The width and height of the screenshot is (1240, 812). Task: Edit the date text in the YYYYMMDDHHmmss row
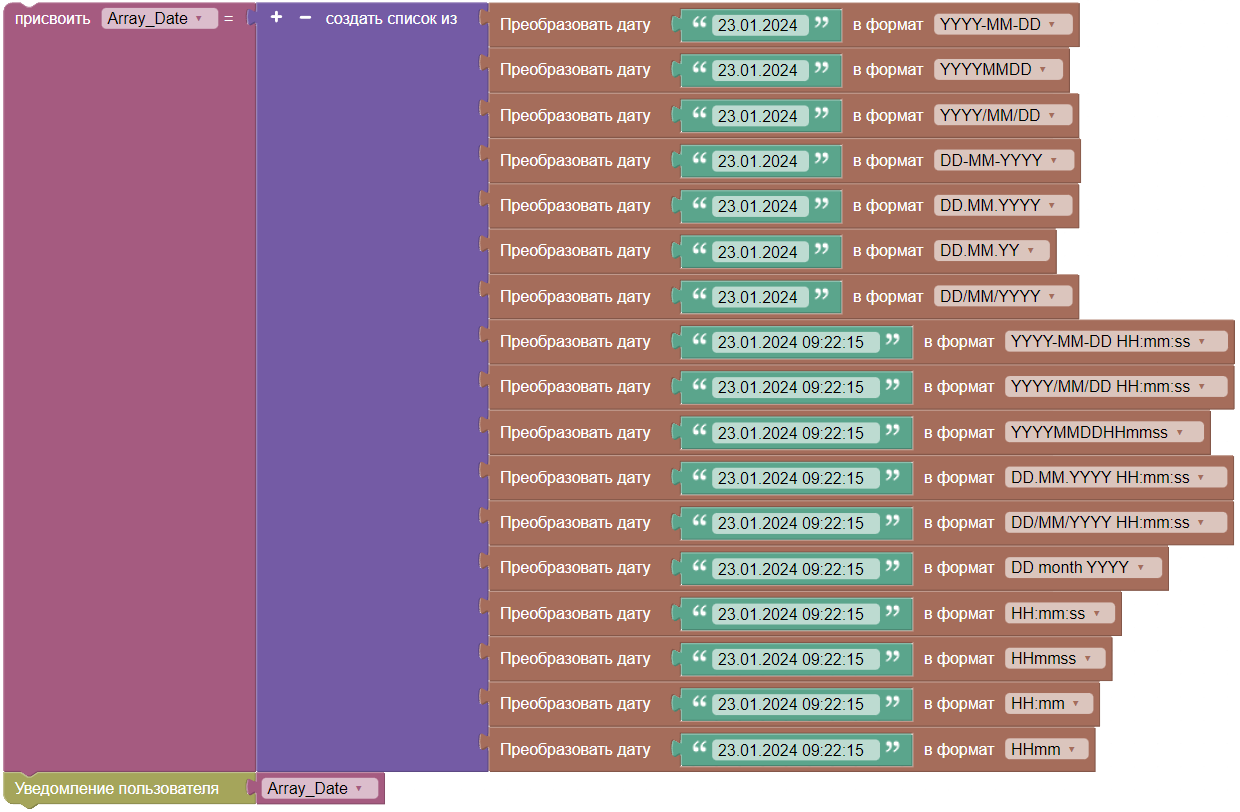pos(795,433)
